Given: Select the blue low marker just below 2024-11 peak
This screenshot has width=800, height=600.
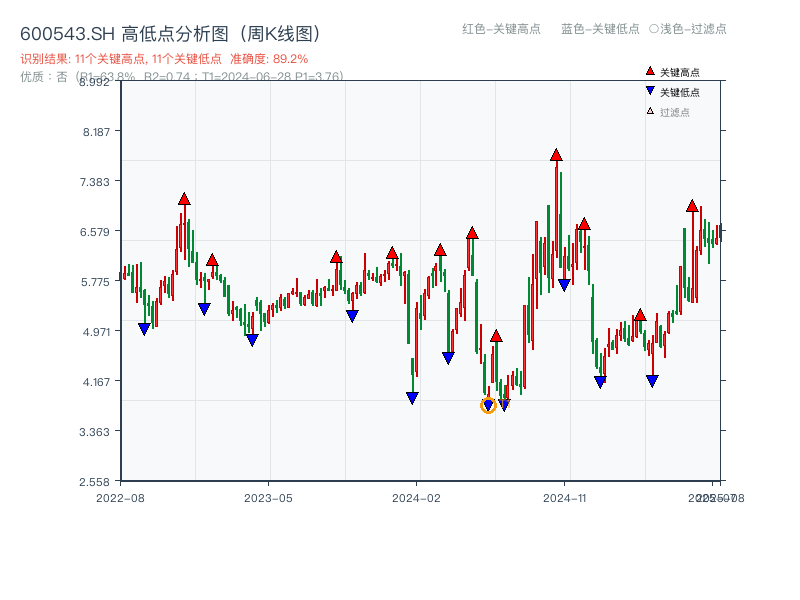Looking at the screenshot, I should point(564,285).
